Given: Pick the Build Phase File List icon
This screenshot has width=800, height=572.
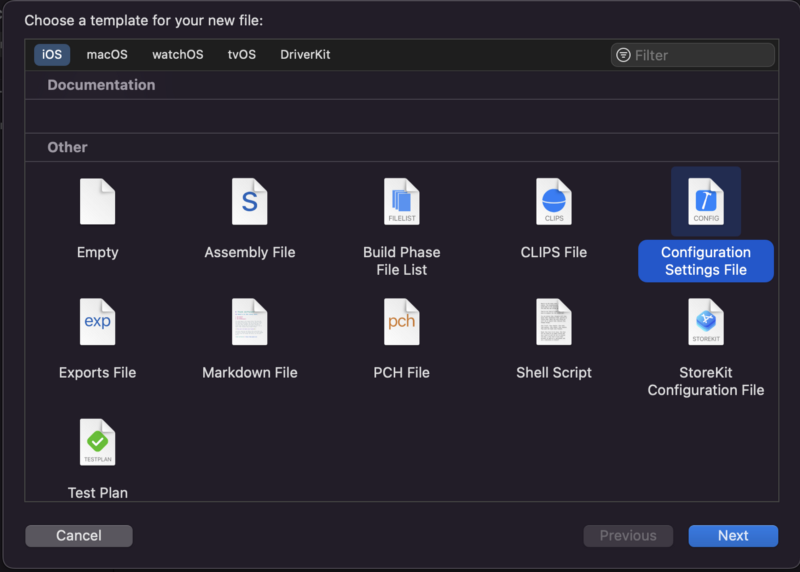Looking at the screenshot, I should [x=402, y=202].
